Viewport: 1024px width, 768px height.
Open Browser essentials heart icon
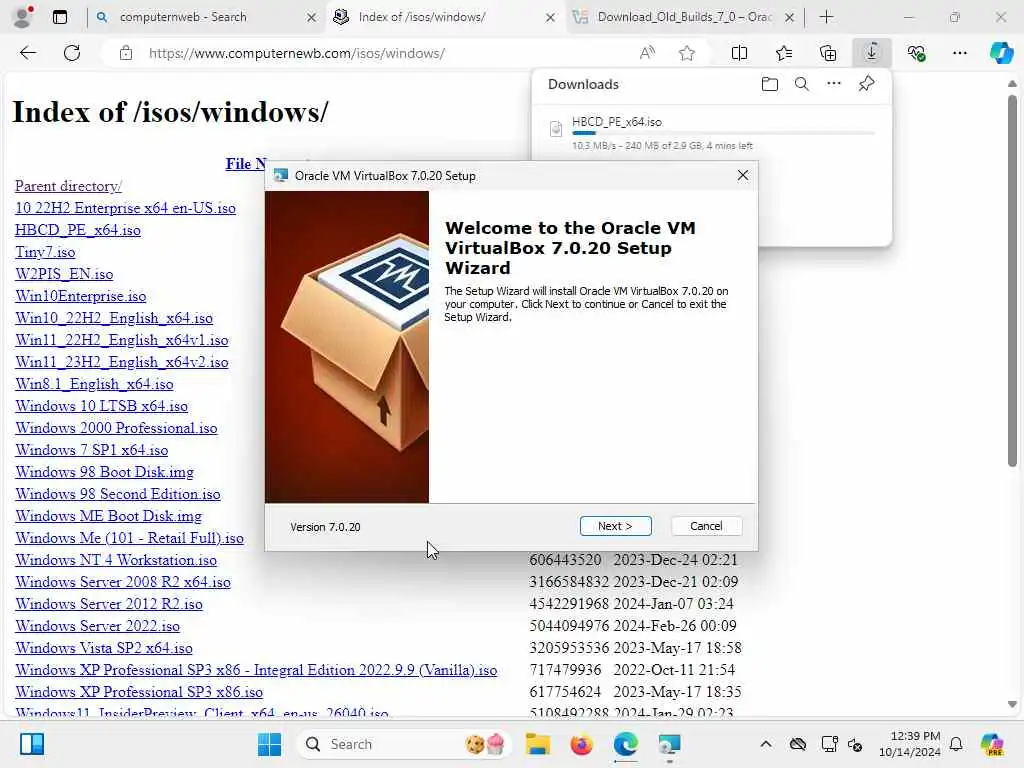pos(916,53)
